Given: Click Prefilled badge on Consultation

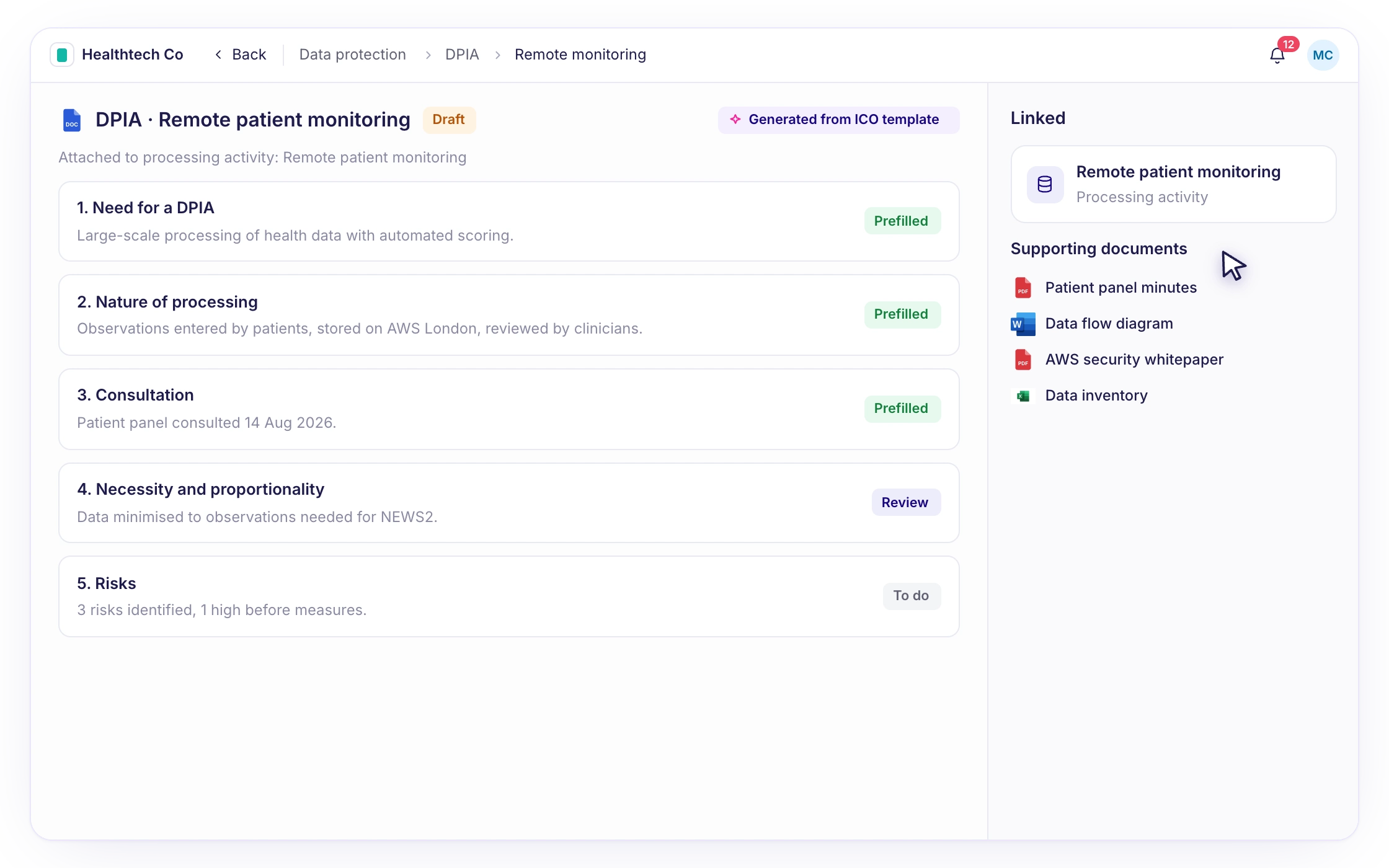Looking at the screenshot, I should (x=902, y=409).
